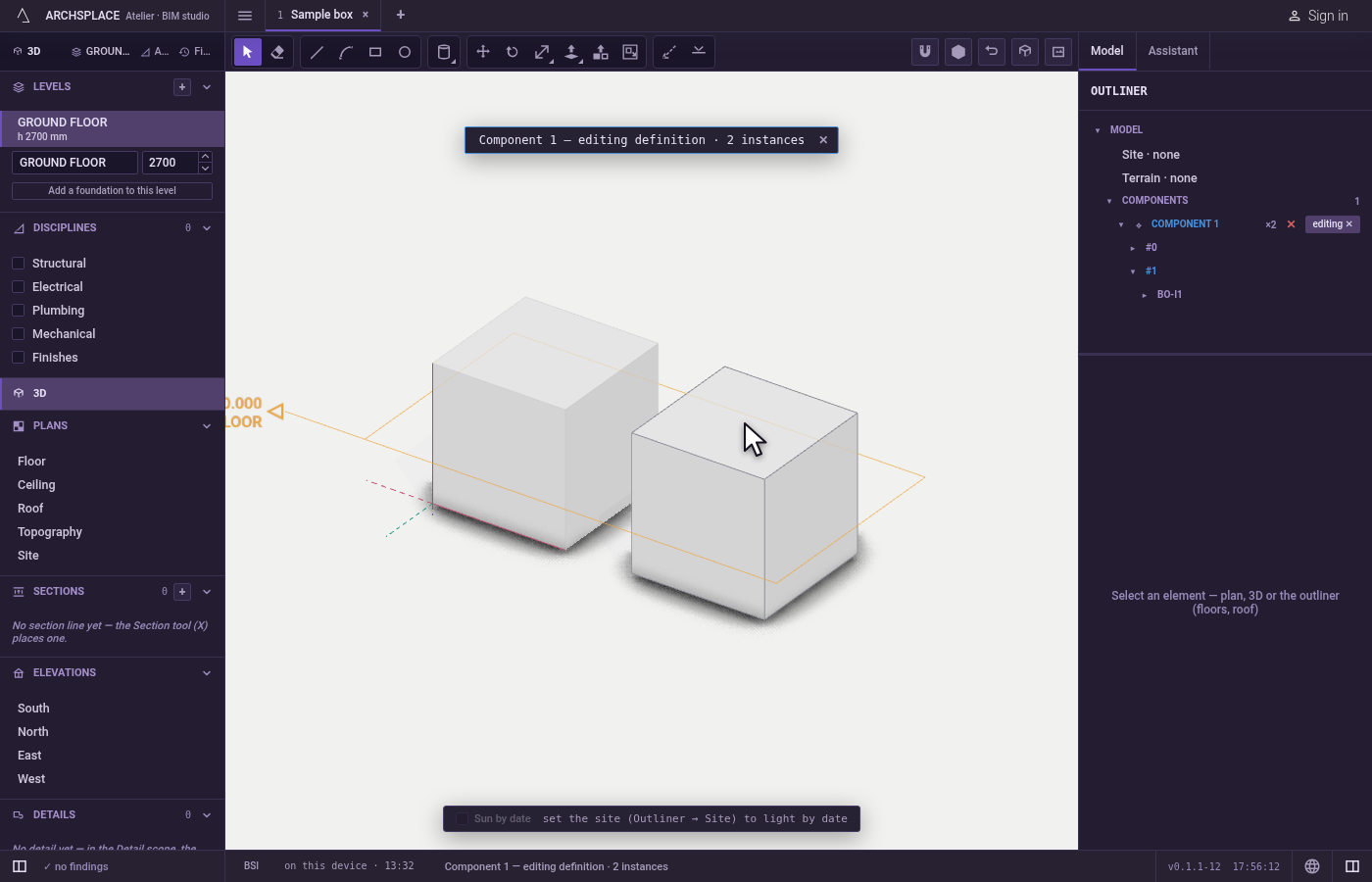Enable the Mechanical discipline checkbox

click(18, 334)
